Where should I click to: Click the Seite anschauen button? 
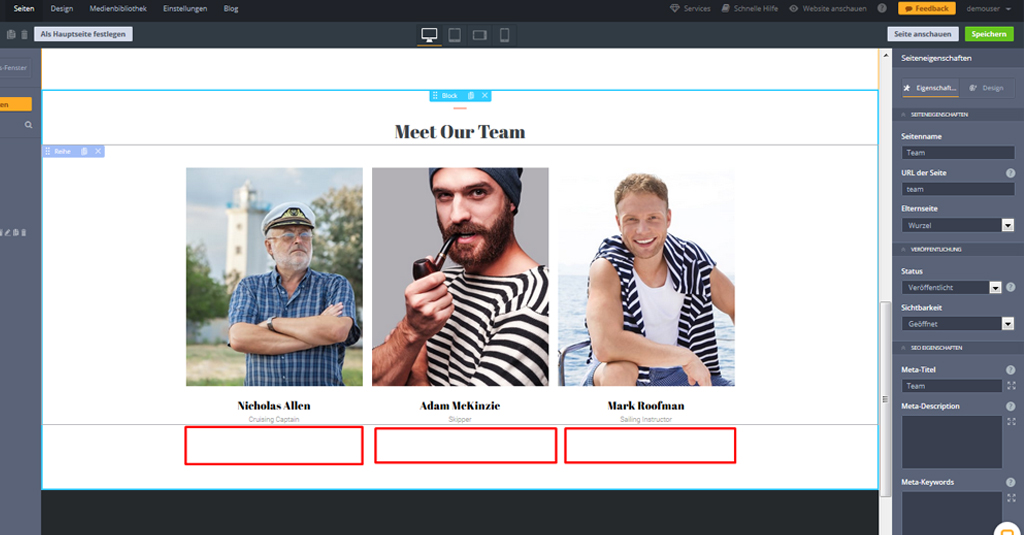tap(922, 34)
